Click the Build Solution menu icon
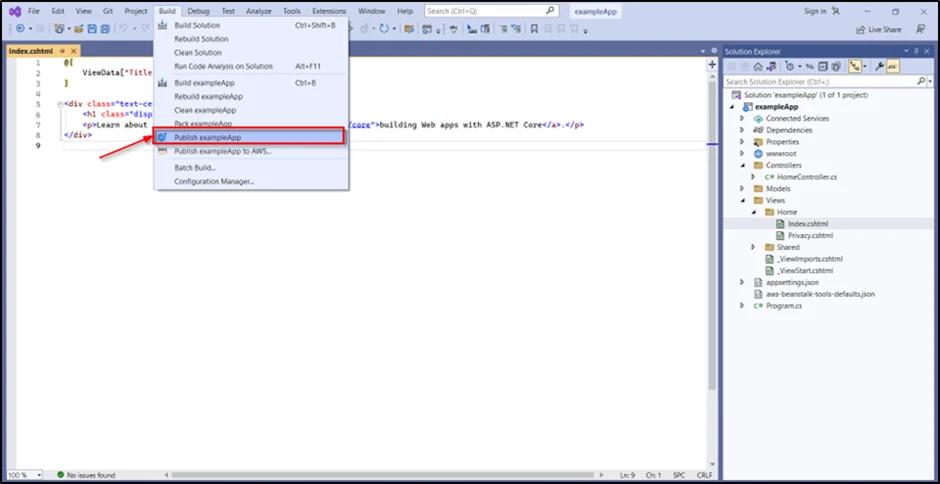This screenshot has height=484, width=940. pyautogui.click(x=162, y=25)
